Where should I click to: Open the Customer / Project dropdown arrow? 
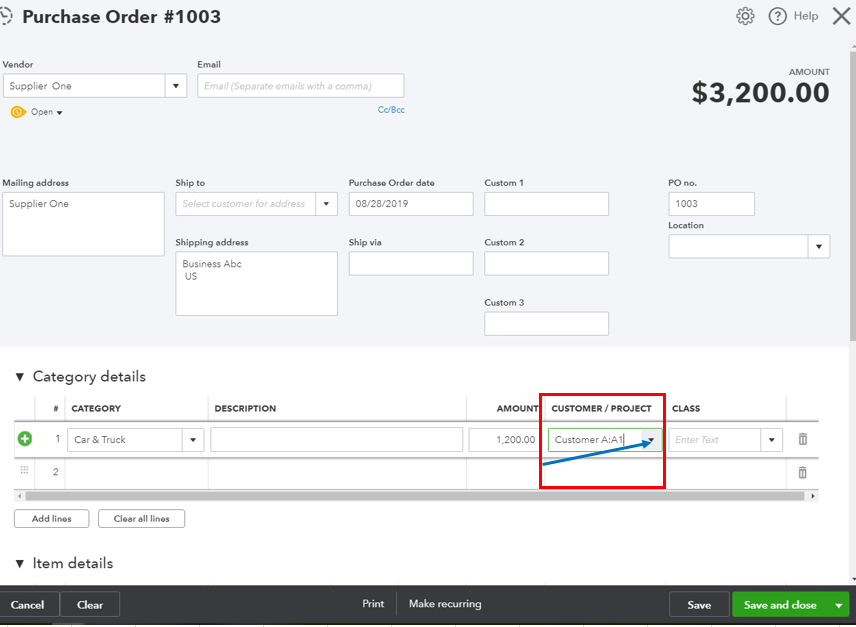(x=651, y=440)
